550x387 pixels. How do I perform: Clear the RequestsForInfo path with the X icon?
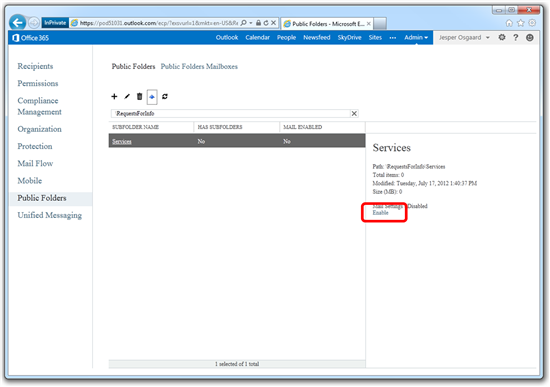coord(354,113)
